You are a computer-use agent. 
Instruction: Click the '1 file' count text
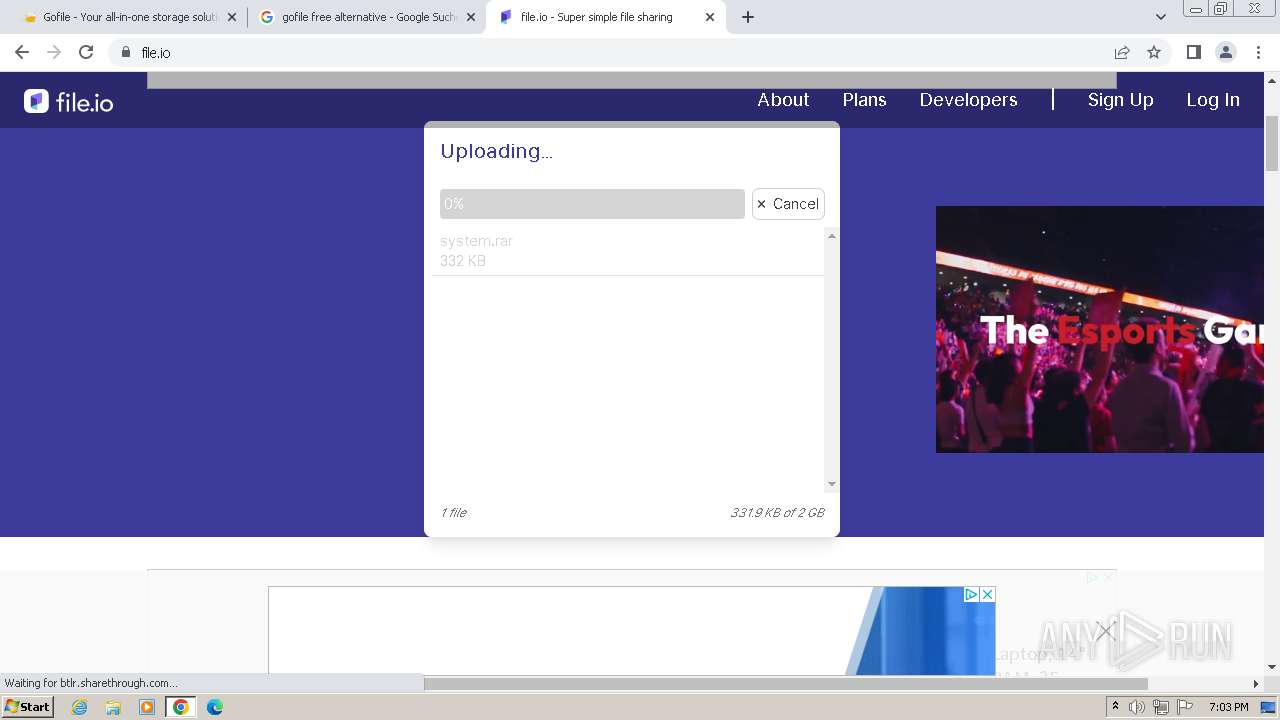(453, 513)
